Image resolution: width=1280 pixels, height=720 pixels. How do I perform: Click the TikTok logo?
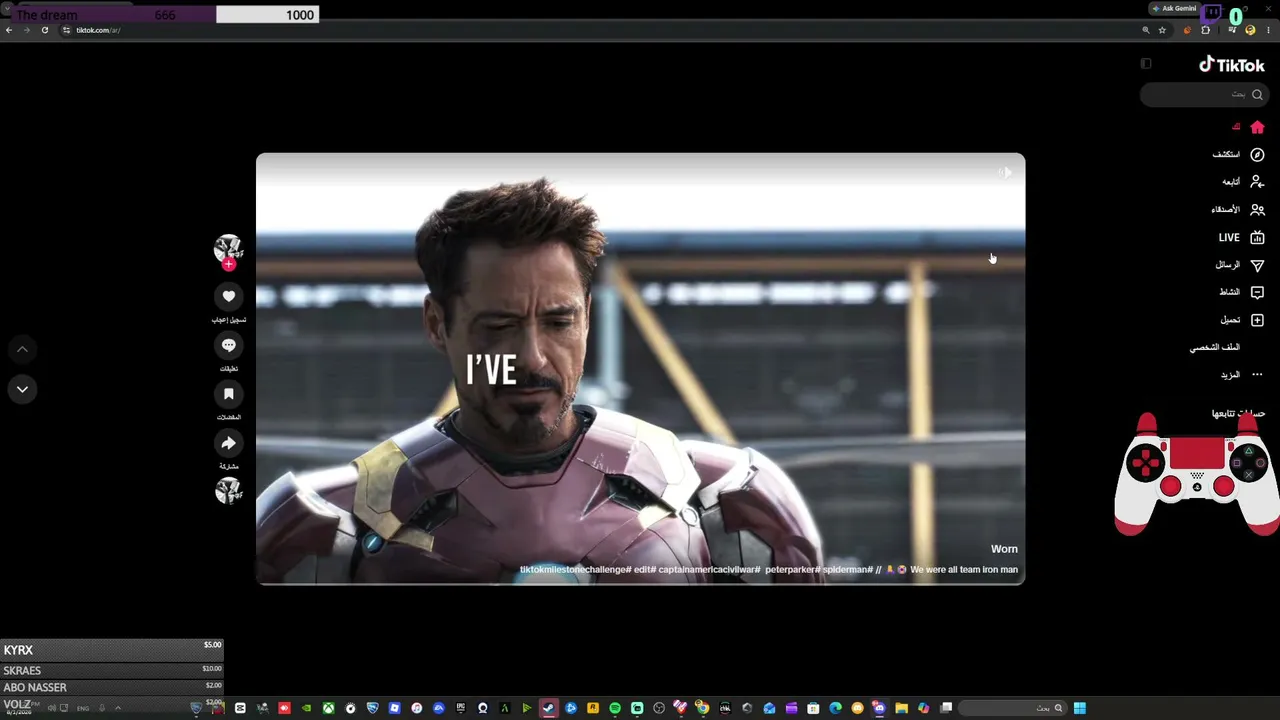[1232, 65]
